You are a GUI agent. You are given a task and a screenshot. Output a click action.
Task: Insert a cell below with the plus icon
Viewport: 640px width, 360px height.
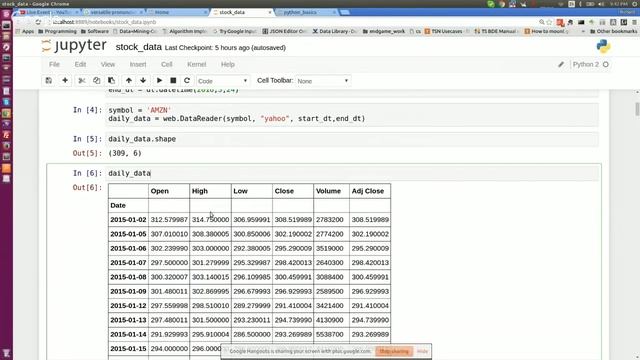[x=65, y=80]
